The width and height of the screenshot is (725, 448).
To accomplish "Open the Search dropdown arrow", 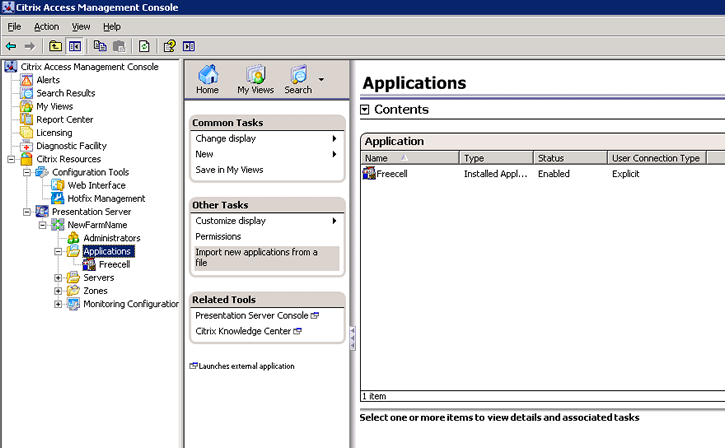I will [x=321, y=79].
